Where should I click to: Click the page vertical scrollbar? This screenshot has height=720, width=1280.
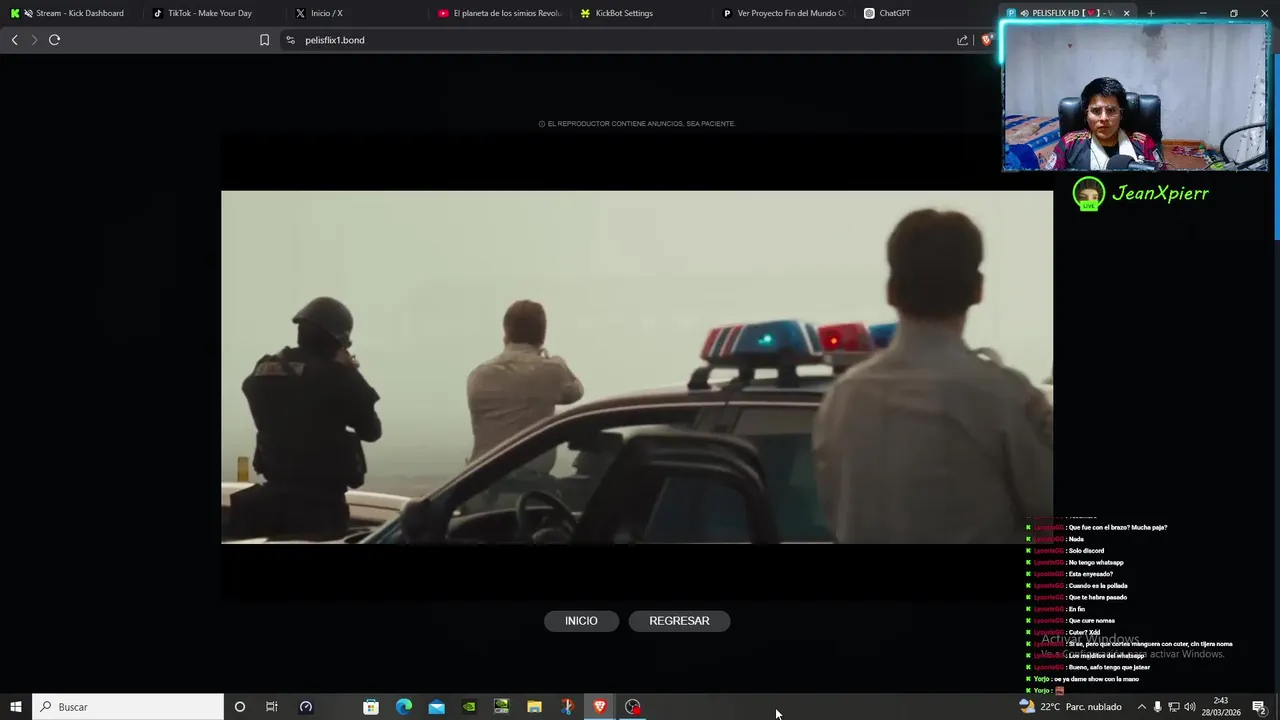click(1276, 145)
